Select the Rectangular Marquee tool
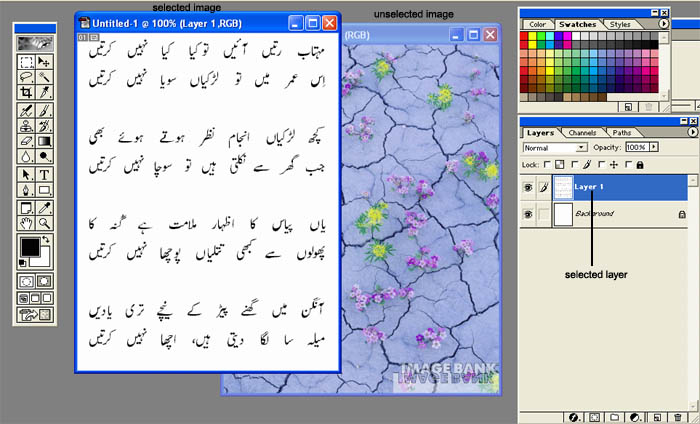This screenshot has width=700, height=424. pyautogui.click(x=27, y=62)
